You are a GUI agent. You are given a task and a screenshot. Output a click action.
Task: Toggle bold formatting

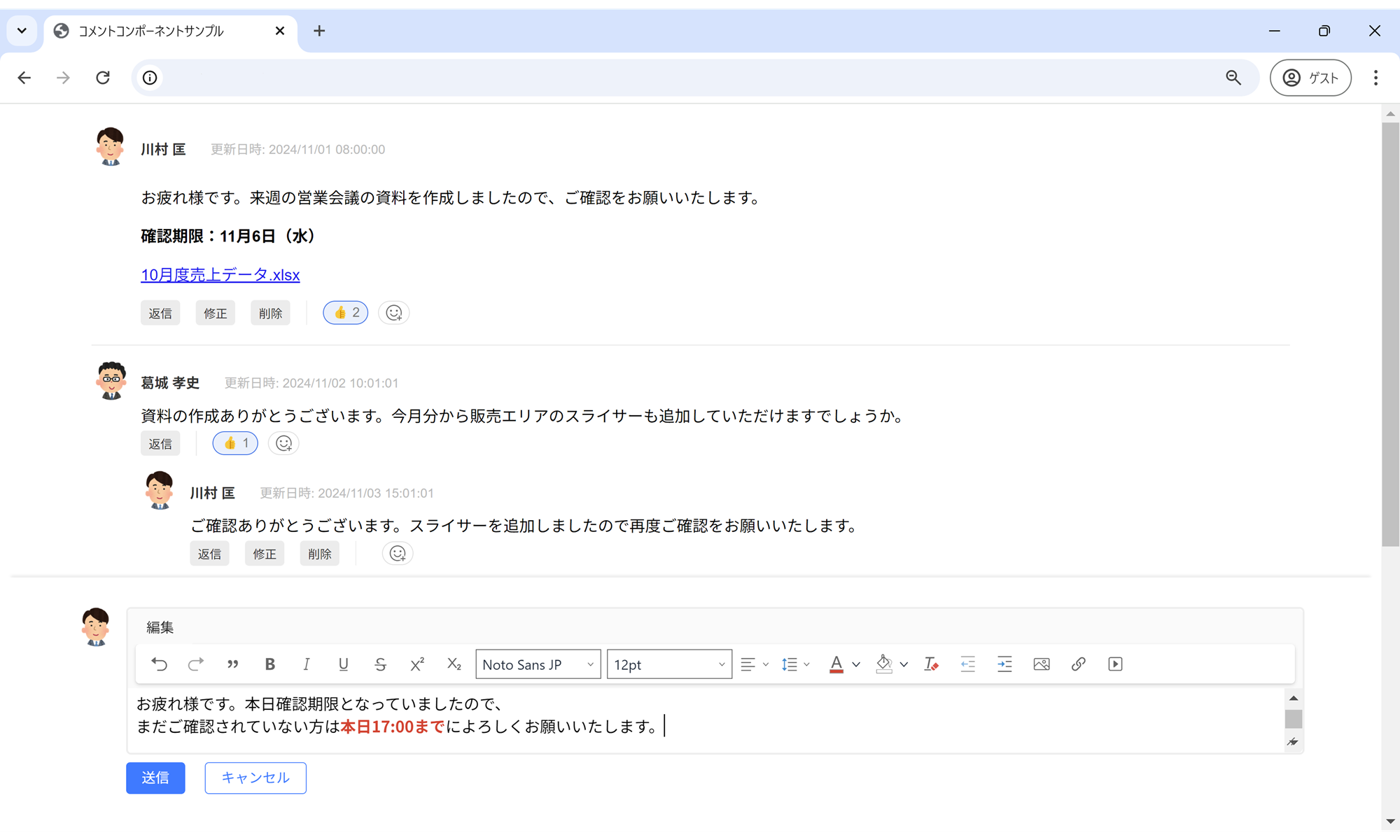point(269,664)
